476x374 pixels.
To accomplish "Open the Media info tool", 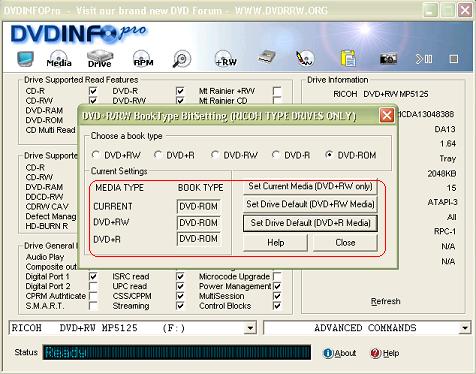I will coord(59,59).
